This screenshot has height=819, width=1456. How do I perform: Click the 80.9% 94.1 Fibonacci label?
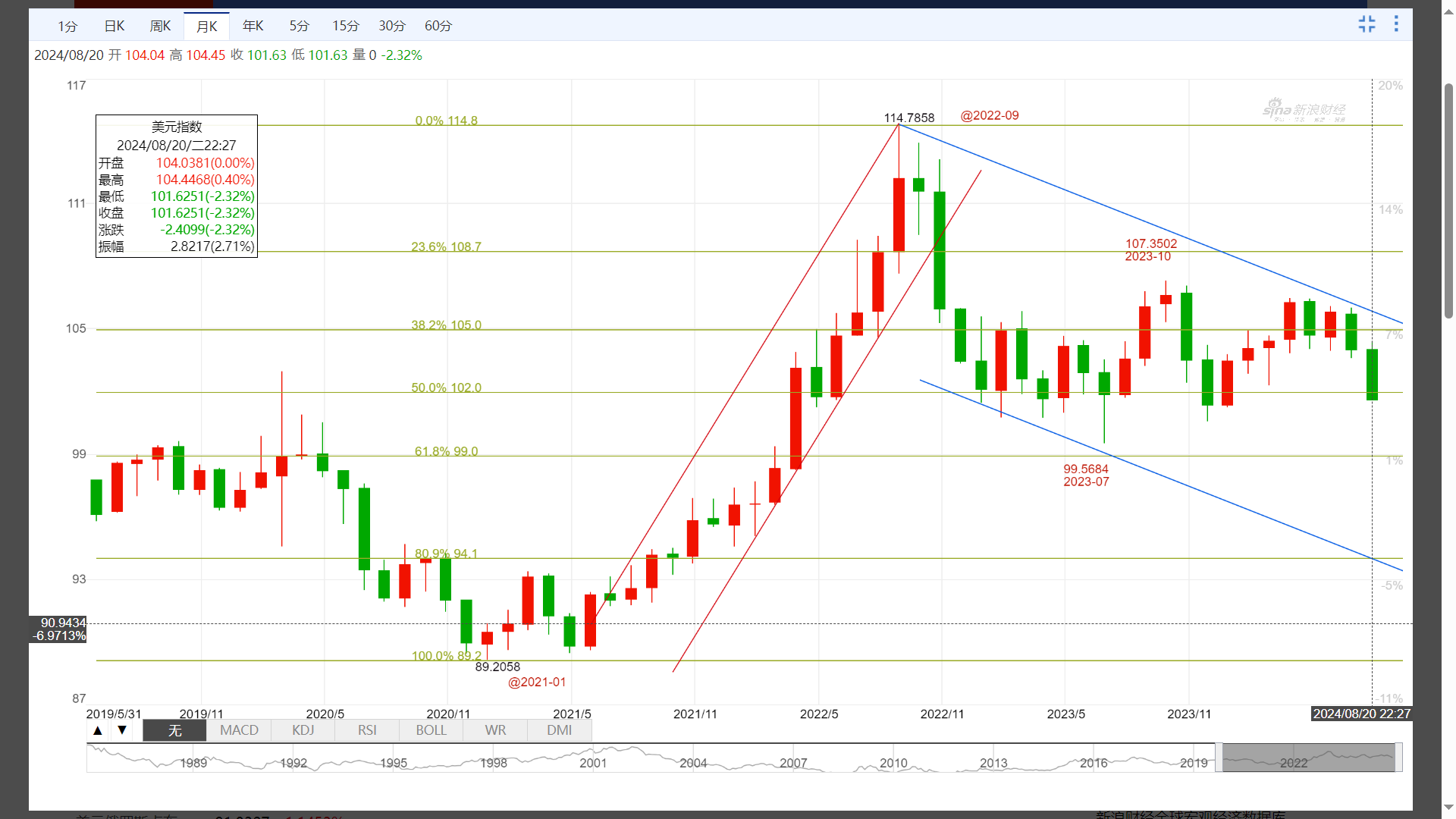(446, 554)
